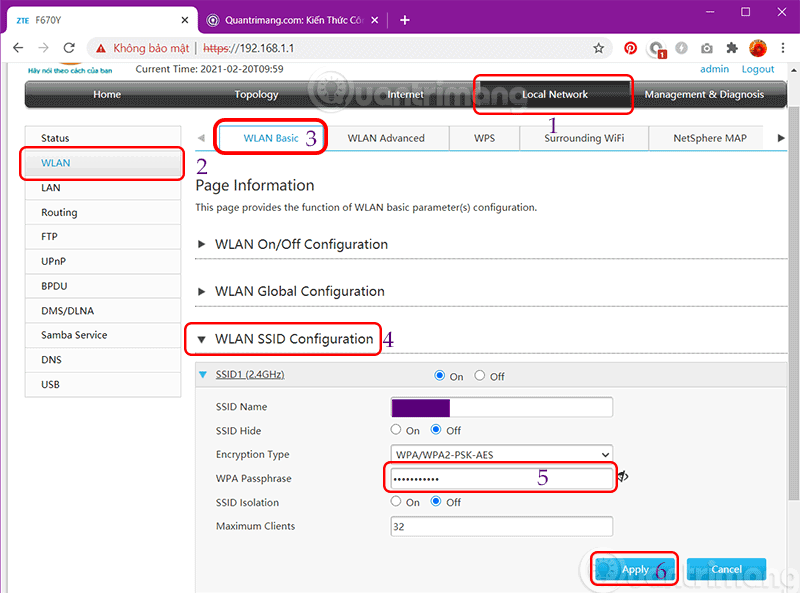Open the Pinterest extension icon
The width and height of the screenshot is (800, 593).
tap(631, 47)
